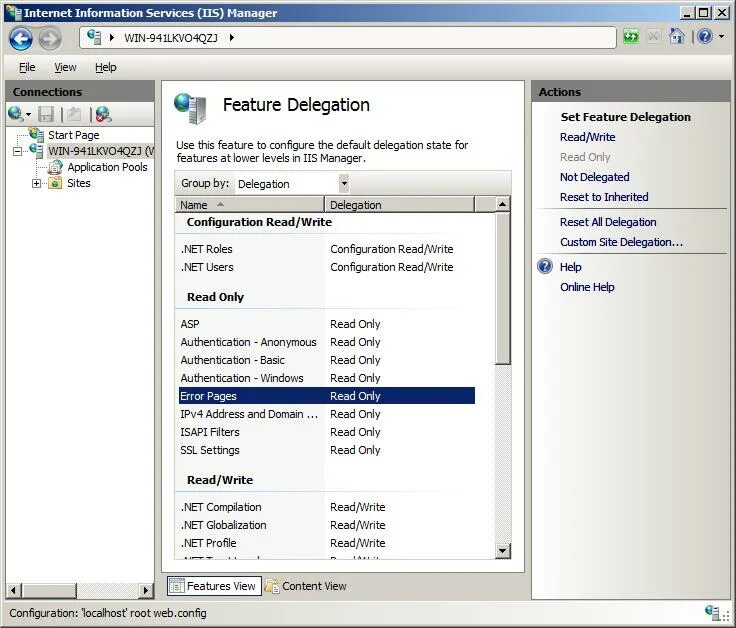Image resolution: width=736 pixels, height=628 pixels.
Task: Click the Application Pools icon
Action: pos(55,167)
